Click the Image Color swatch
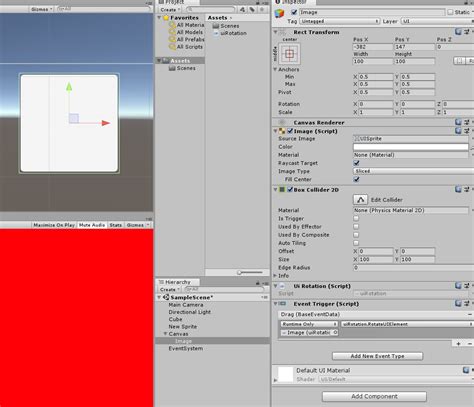This screenshot has width=474, height=407. pos(410,147)
